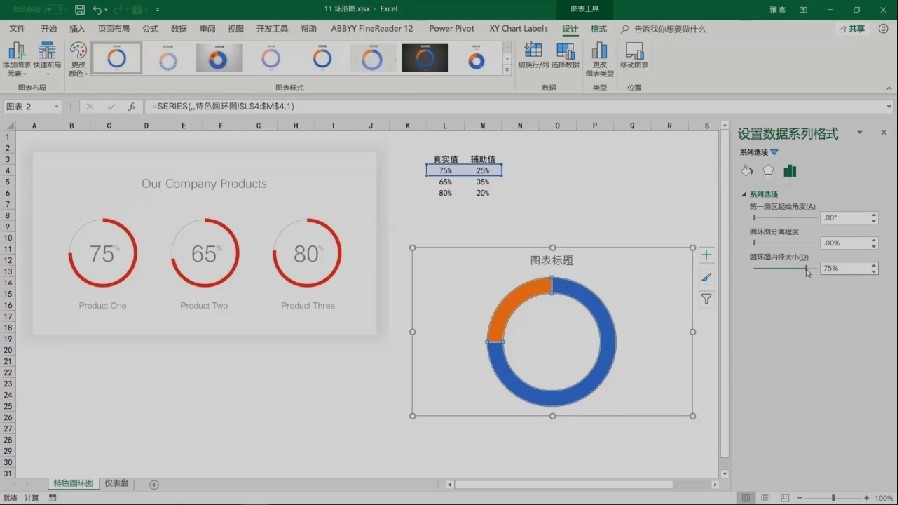The width and height of the screenshot is (898, 505).
Task: Click the Move Chart icon
Action: pos(634,56)
